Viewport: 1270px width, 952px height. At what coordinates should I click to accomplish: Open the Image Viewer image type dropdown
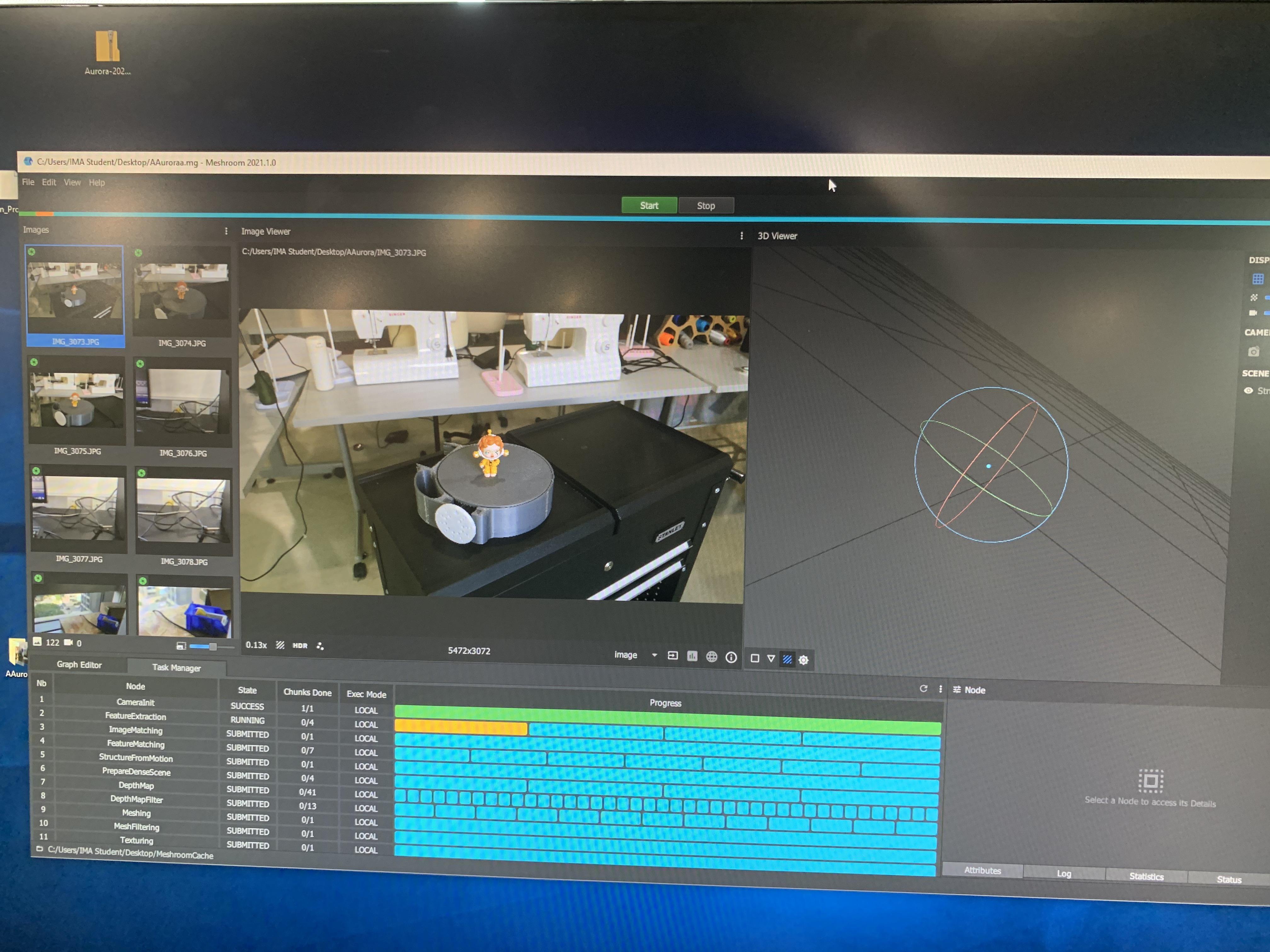[654, 655]
